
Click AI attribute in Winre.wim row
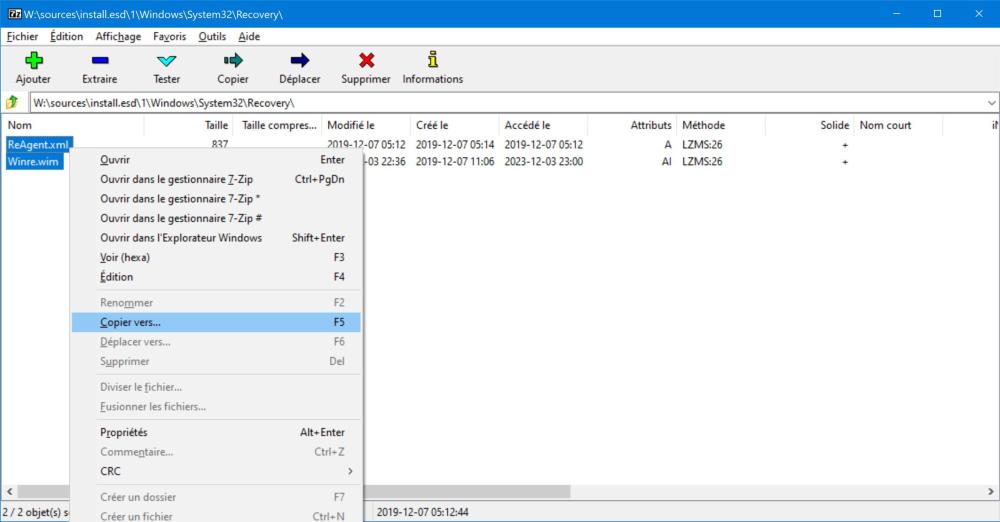click(666, 161)
